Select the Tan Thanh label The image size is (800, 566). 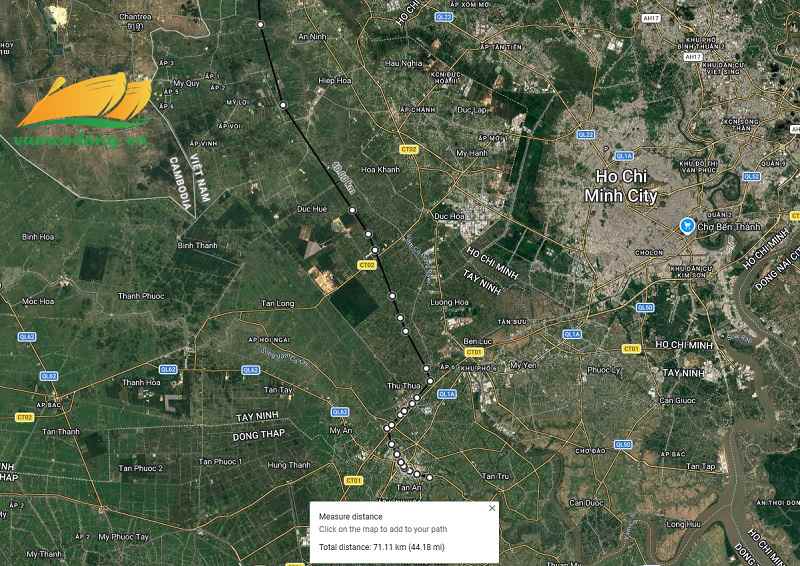61,432
